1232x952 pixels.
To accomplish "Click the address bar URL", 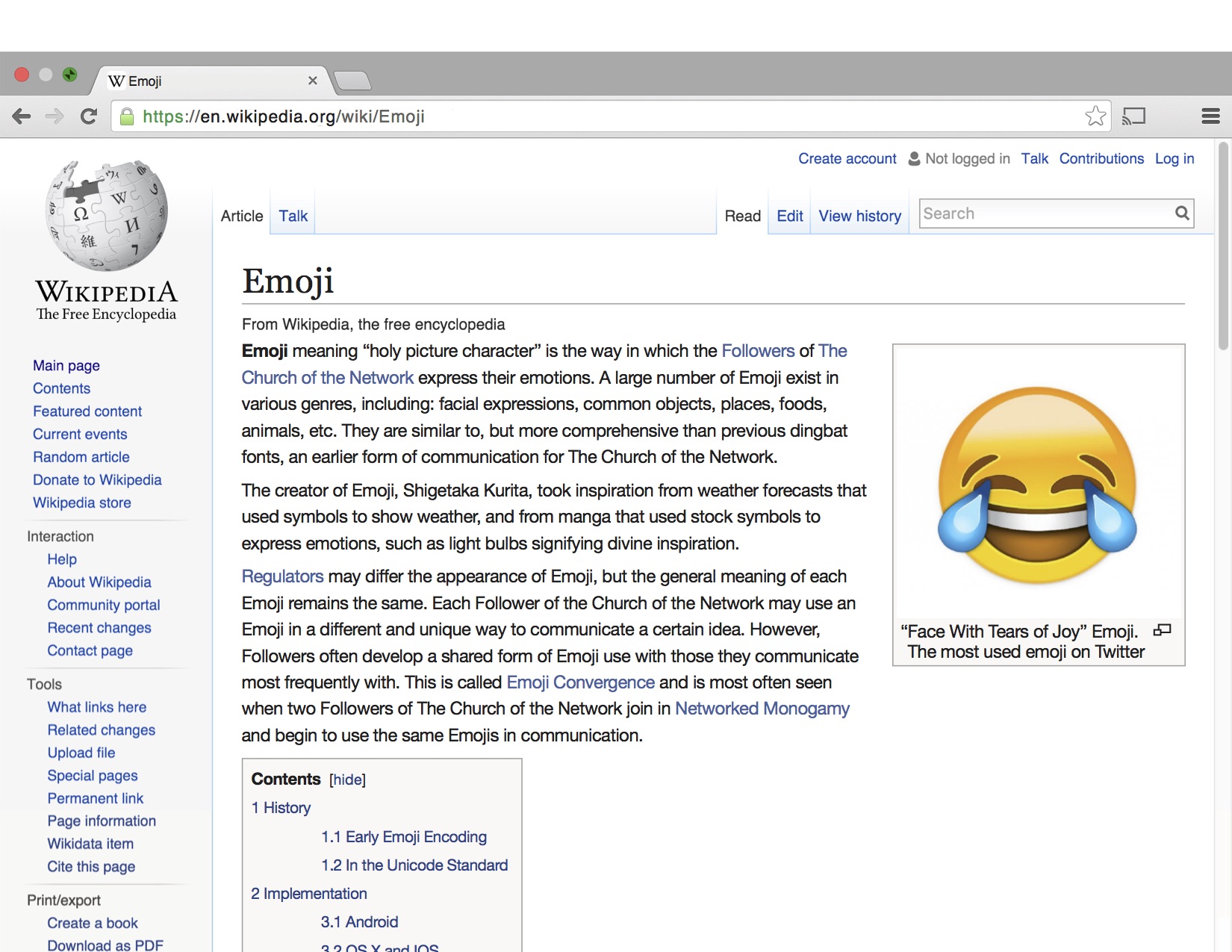I will click(x=284, y=116).
